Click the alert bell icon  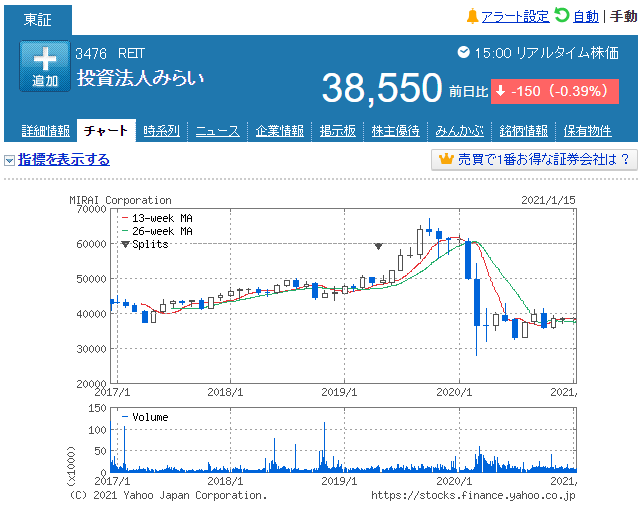coord(472,16)
